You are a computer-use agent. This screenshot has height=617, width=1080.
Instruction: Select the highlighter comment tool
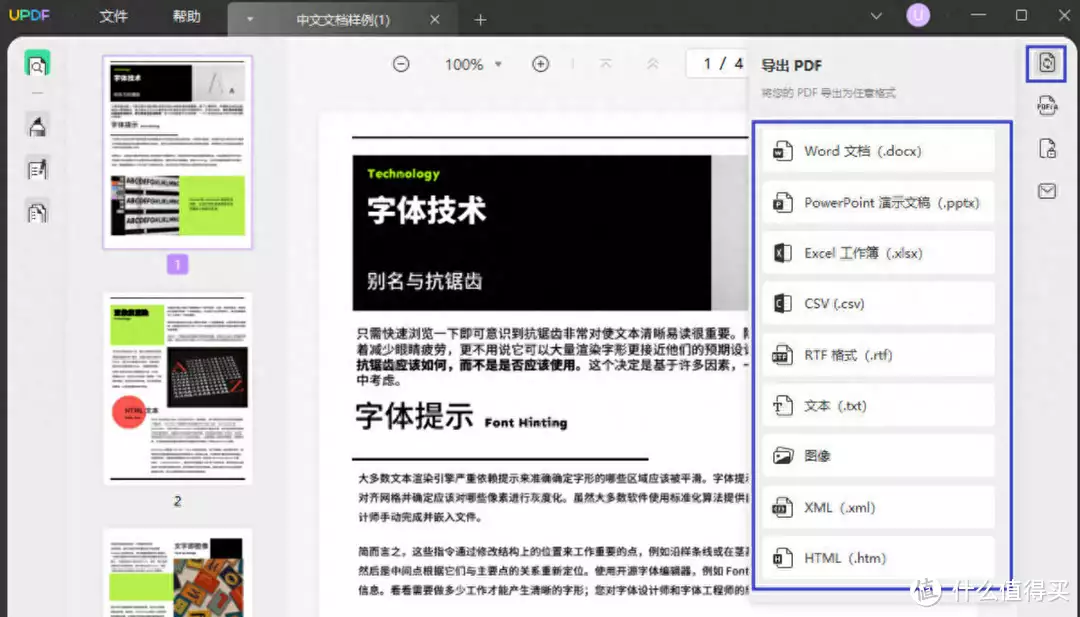pos(38,126)
